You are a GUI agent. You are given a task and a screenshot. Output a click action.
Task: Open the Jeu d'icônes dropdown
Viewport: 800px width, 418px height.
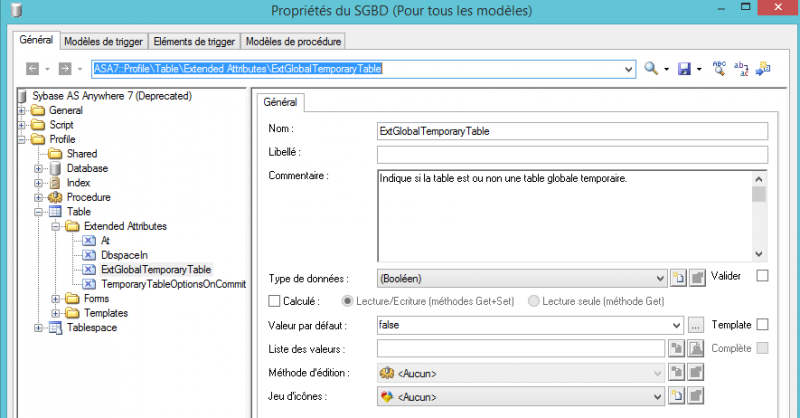[x=658, y=397]
